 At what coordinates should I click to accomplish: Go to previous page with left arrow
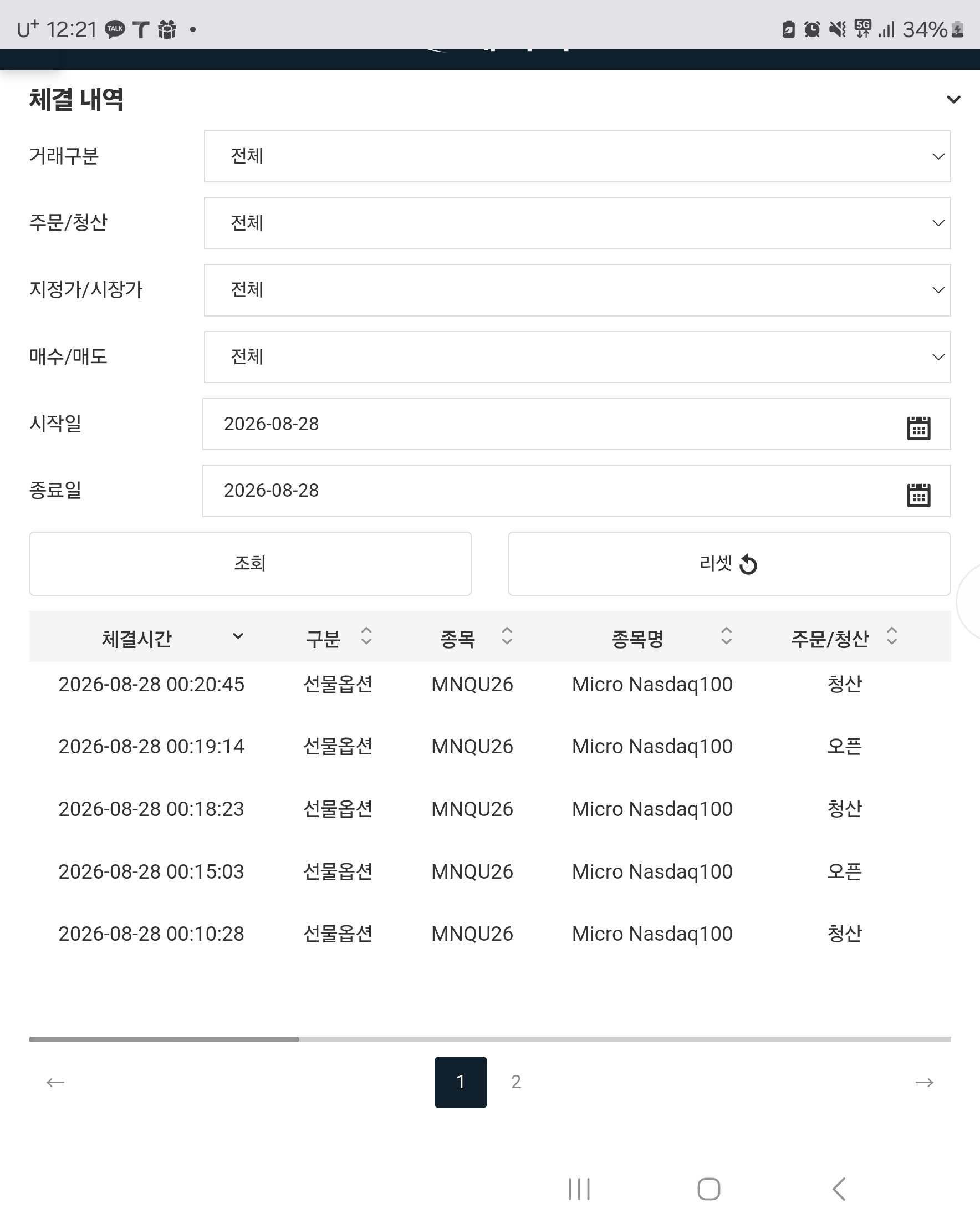point(55,1082)
